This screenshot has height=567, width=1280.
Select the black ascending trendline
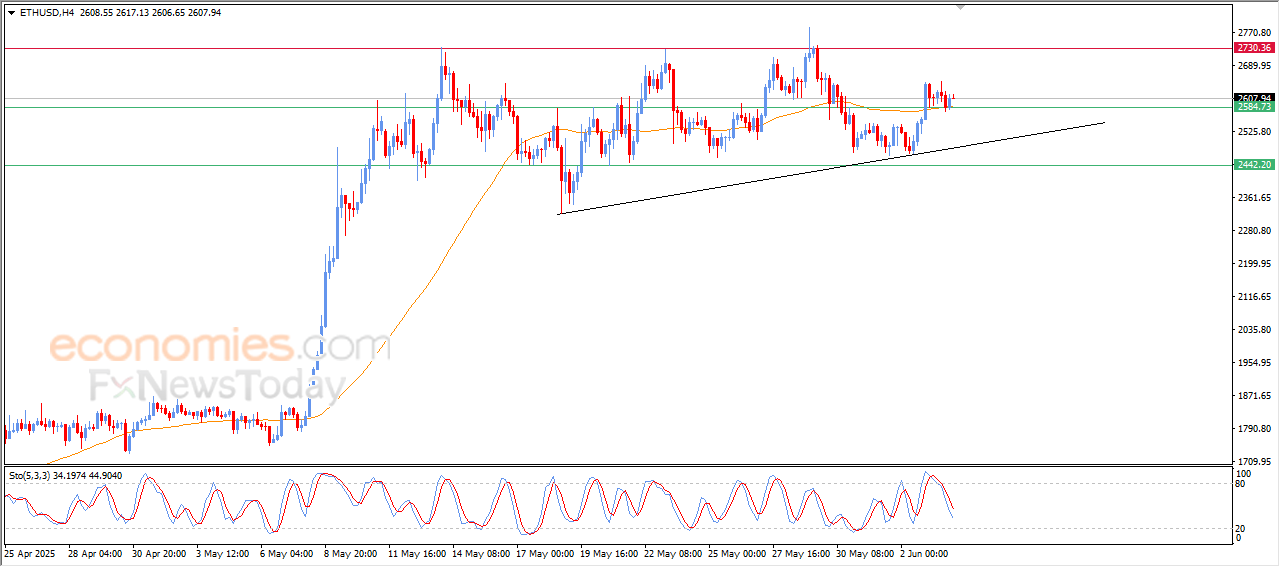[x=831, y=168]
